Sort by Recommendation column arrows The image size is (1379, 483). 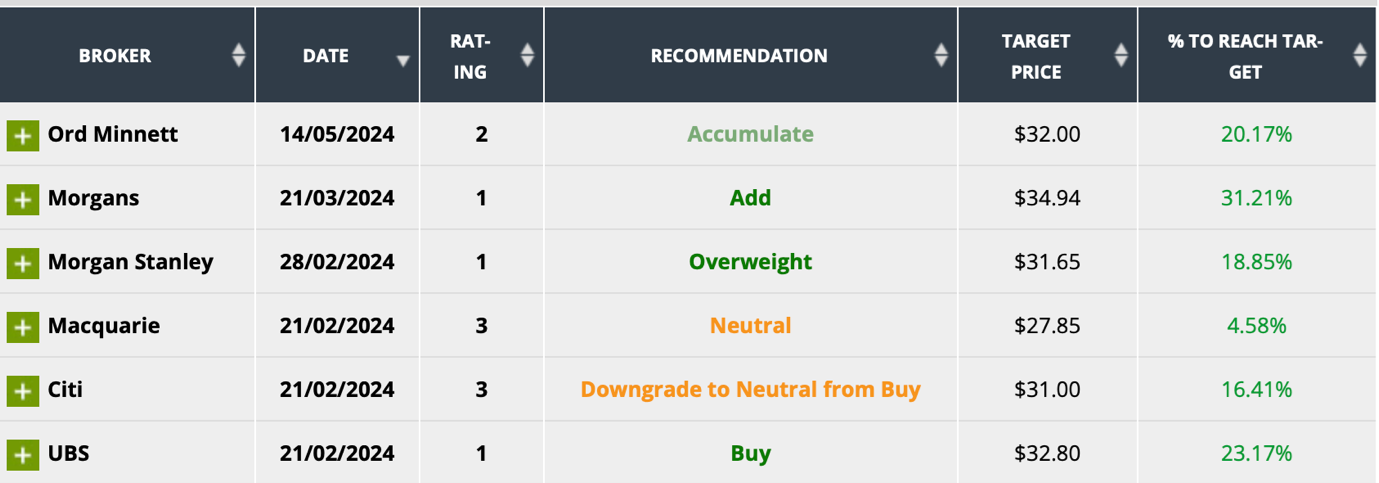941,56
